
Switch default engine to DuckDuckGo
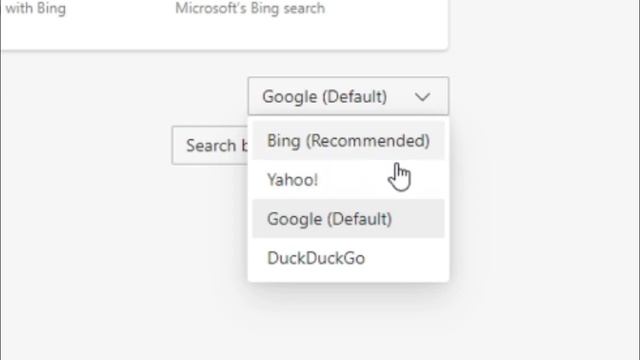tap(348, 258)
